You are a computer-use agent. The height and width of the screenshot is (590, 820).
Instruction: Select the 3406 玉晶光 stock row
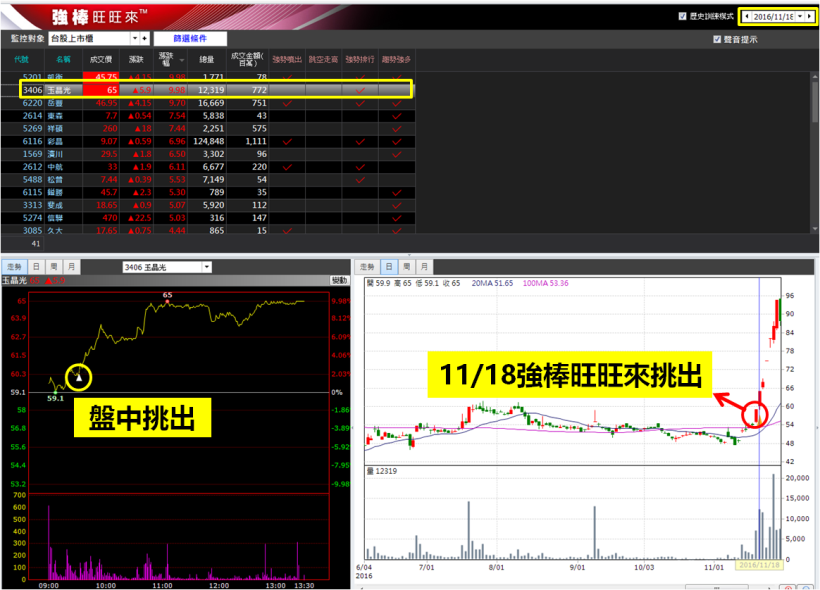click(x=216, y=90)
